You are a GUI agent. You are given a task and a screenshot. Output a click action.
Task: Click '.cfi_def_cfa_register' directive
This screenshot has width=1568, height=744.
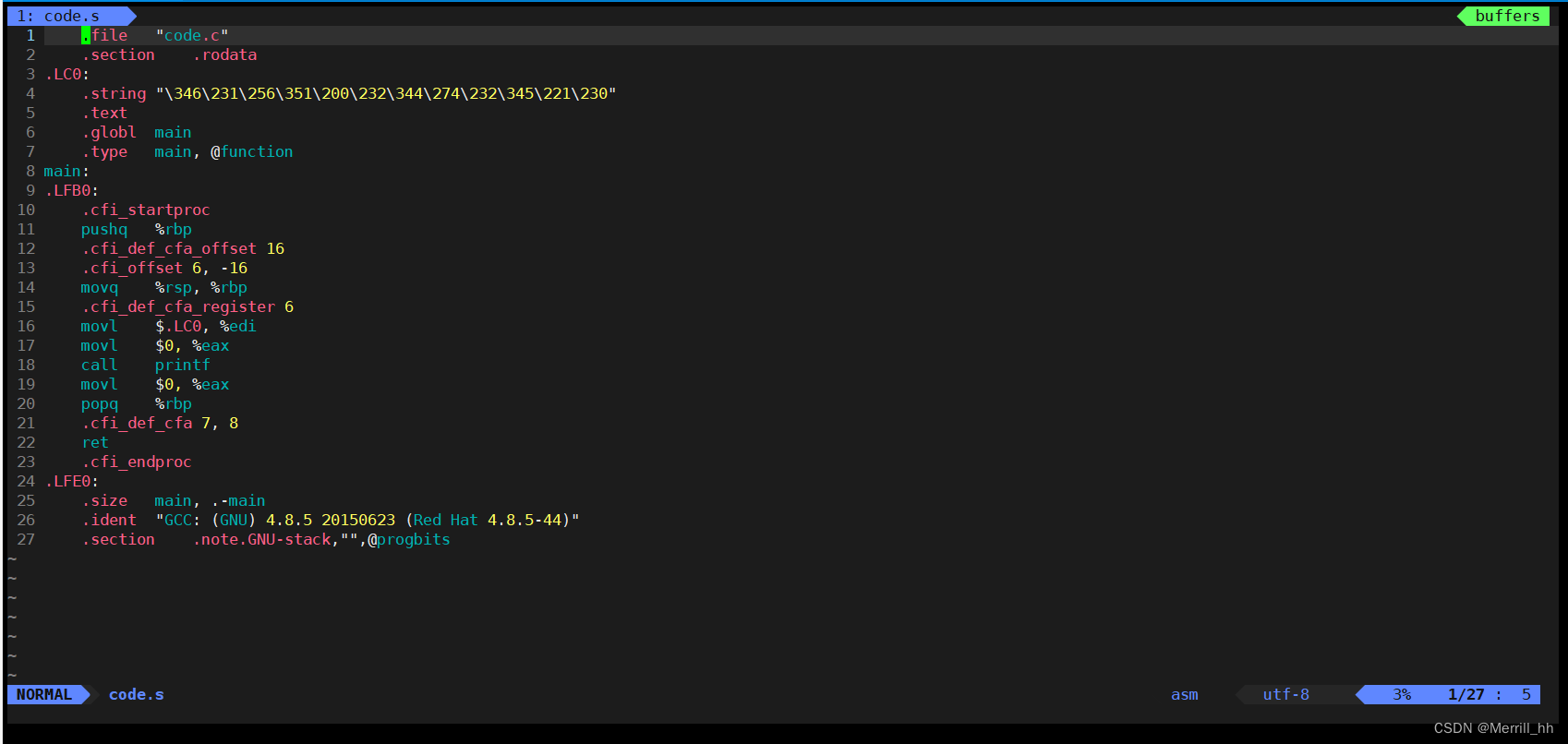tap(178, 306)
